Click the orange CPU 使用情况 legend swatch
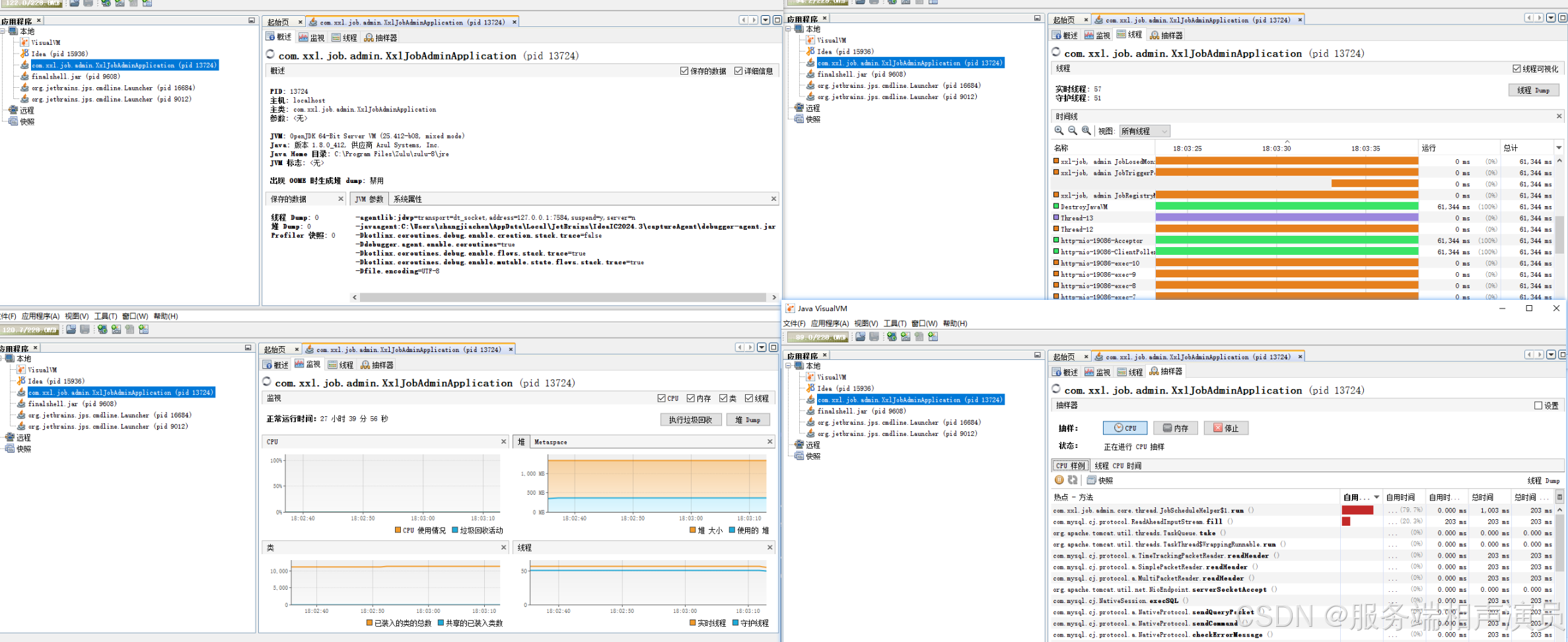The width and height of the screenshot is (1568, 642). pyautogui.click(x=398, y=530)
